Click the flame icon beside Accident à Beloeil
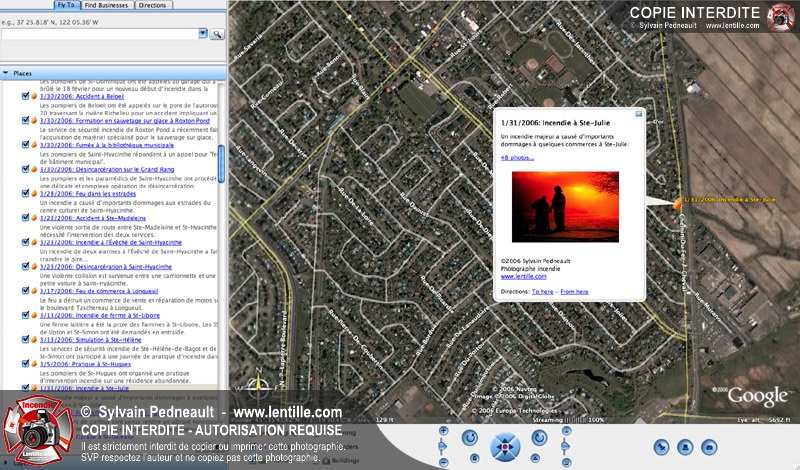Viewport: 800px width, 470px height. point(34,96)
